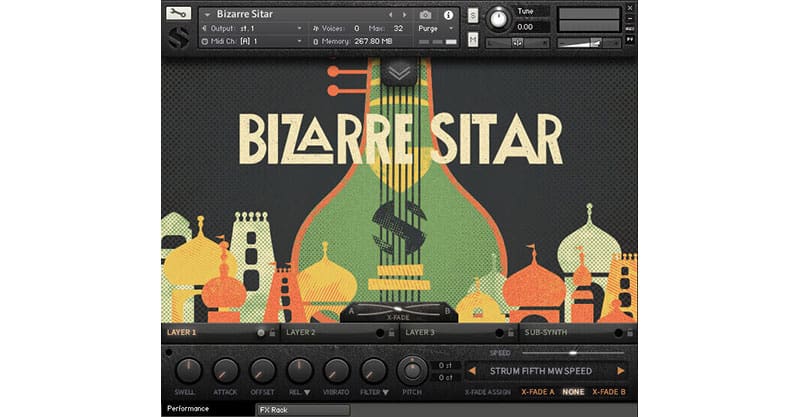Image resolution: width=800 pixels, height=417 pixels.
Task: Select the LAYER 3 tab
Action: (420, 332)
